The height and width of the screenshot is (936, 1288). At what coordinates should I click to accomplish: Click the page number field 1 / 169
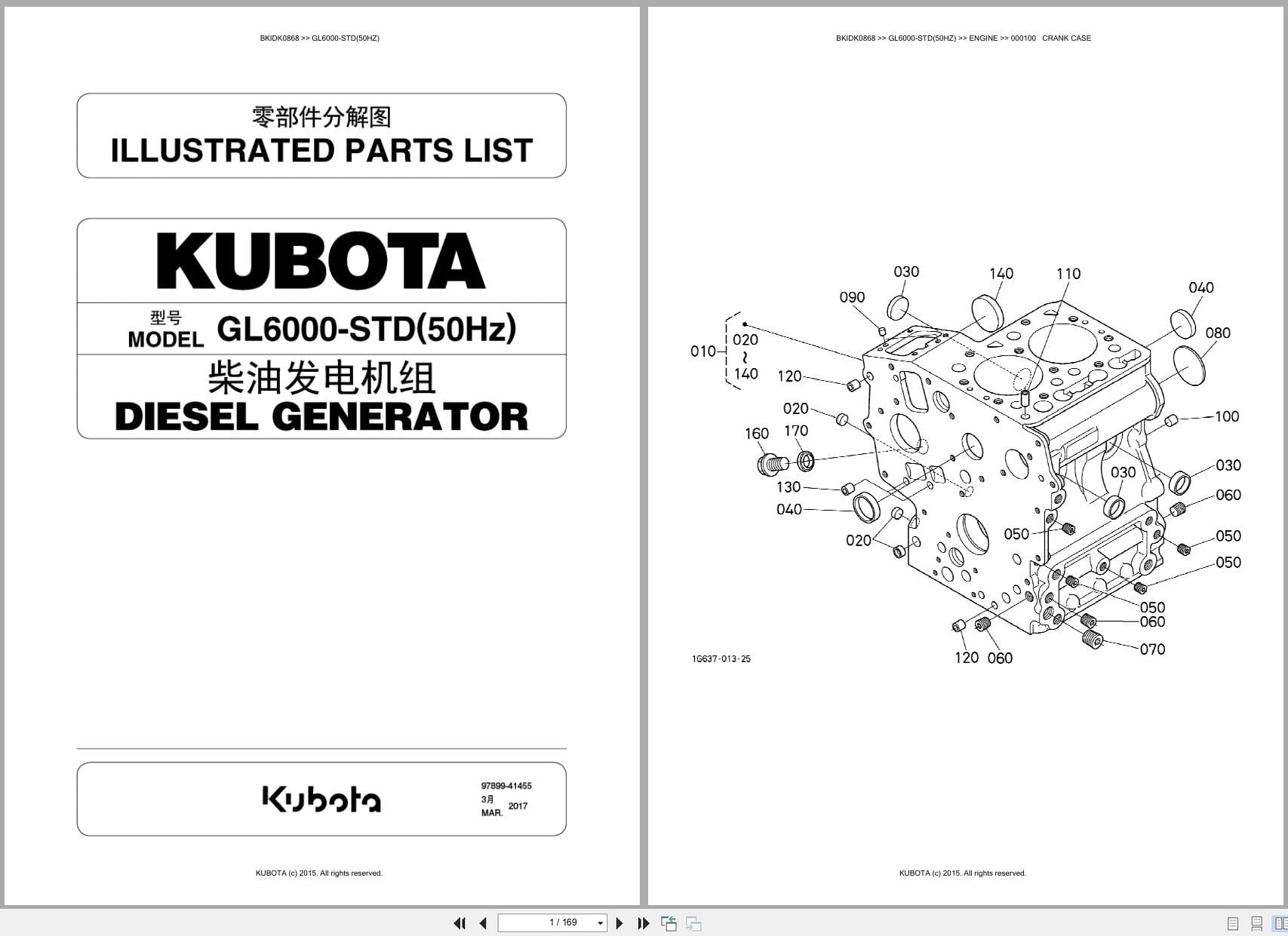click(x=552, y=922)
